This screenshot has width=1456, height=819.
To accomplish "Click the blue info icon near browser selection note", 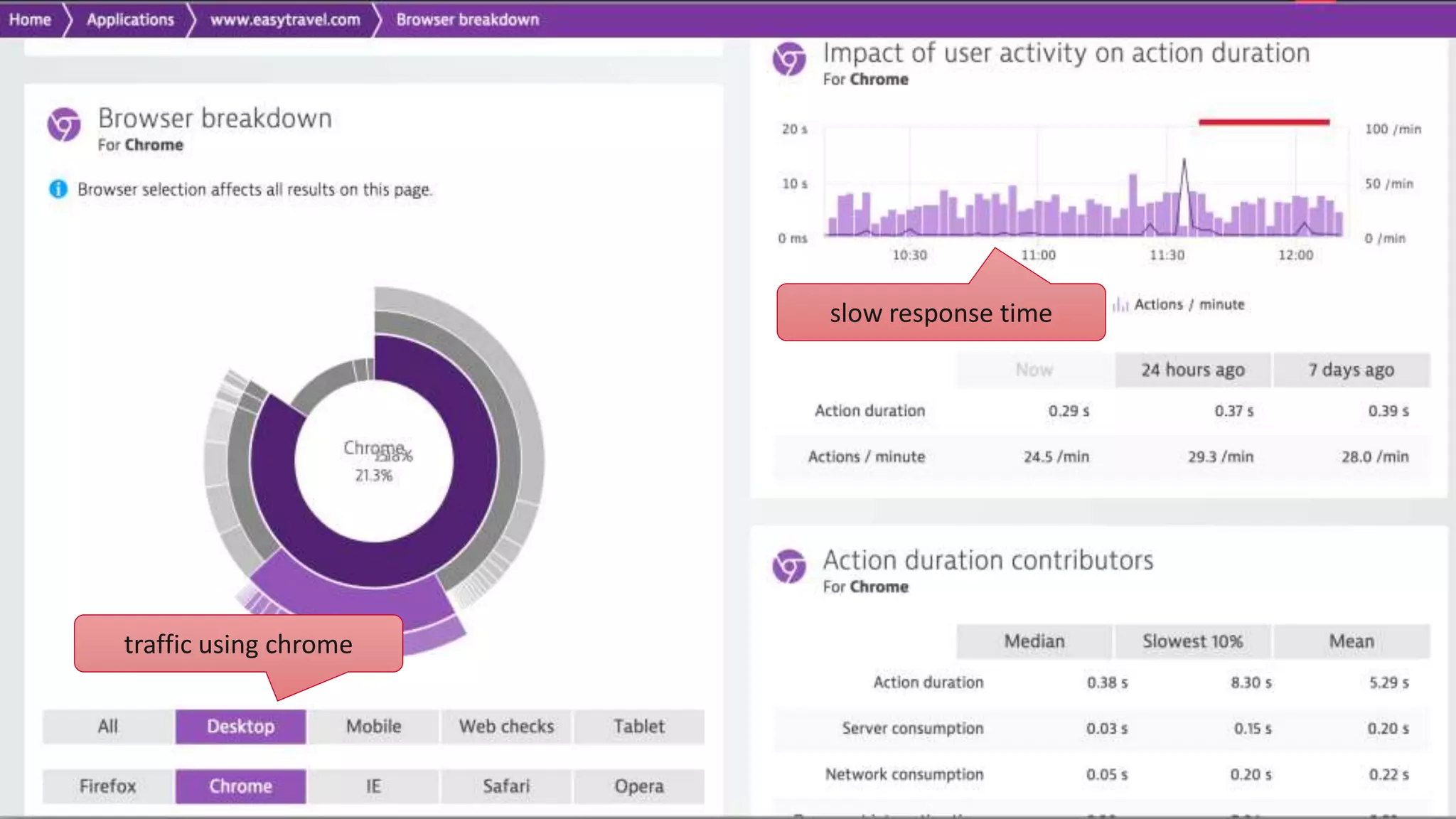I will 58,189.
